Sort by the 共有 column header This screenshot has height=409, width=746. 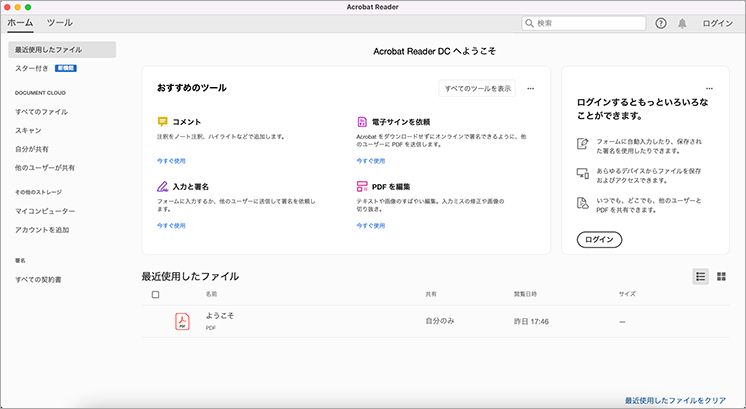pyautogui.click(x=431, y=294)
